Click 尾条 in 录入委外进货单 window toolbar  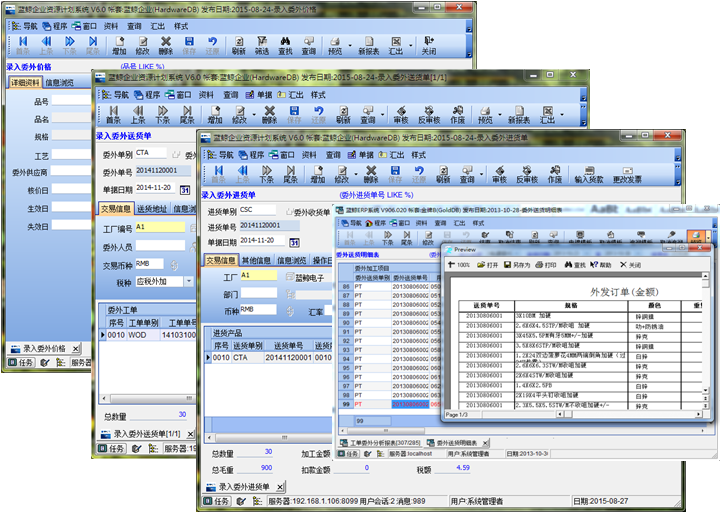(x=290, y=175)
